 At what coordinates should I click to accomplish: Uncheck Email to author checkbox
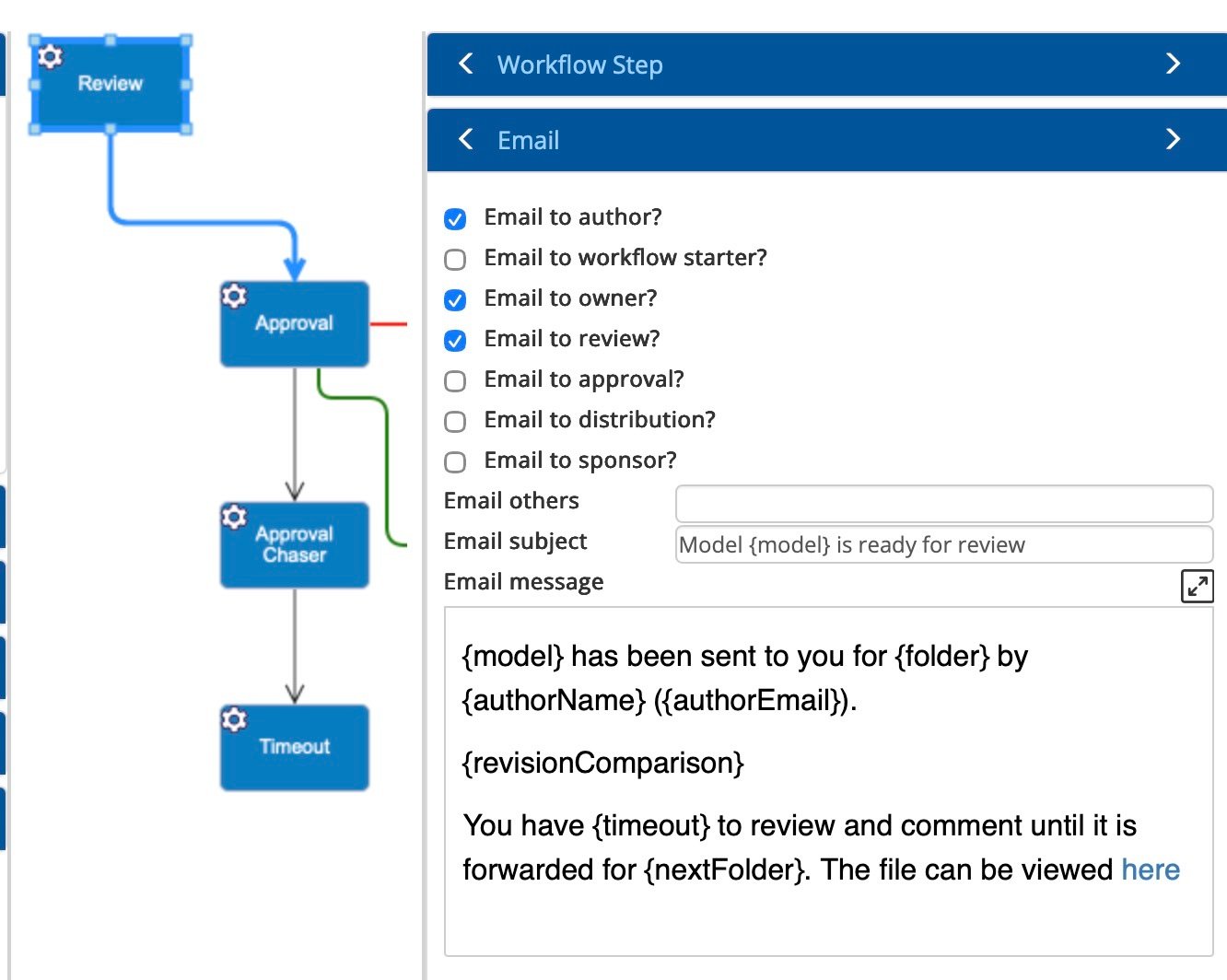tap(455, 218)
